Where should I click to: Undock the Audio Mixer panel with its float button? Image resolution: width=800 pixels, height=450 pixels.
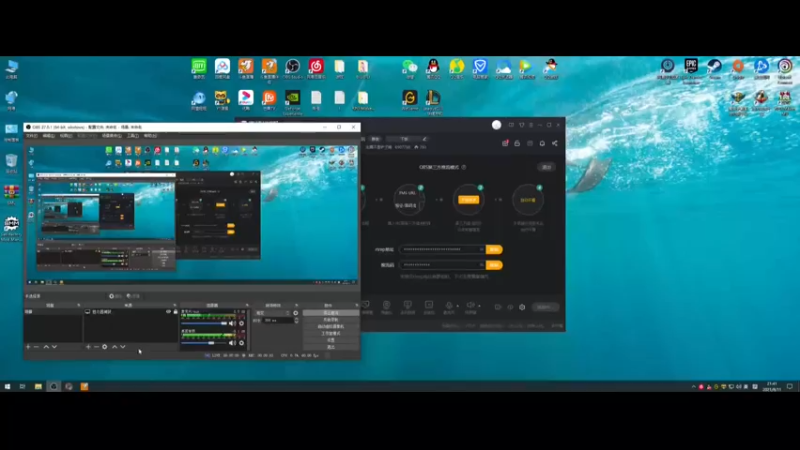(247, 305)
